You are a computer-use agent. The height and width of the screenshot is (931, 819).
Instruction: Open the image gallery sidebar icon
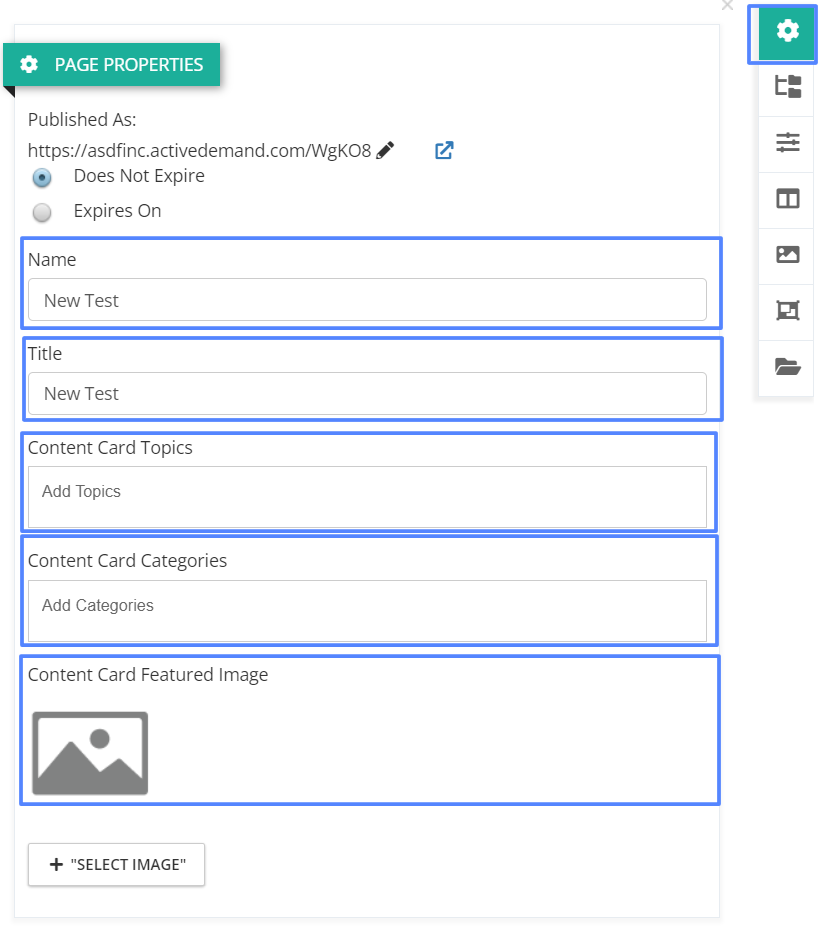point(788,254)
